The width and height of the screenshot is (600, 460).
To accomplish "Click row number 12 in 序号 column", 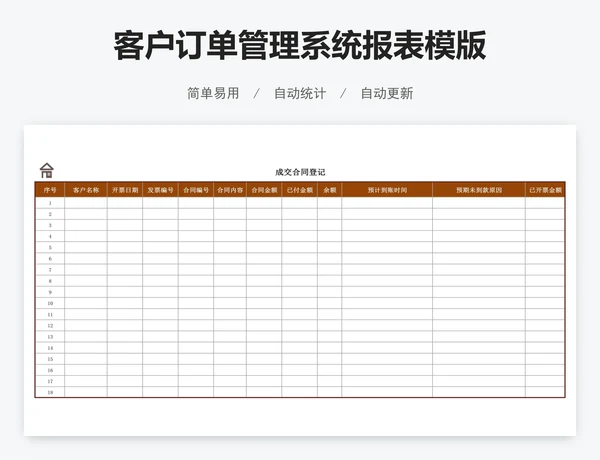I will 50,326.
